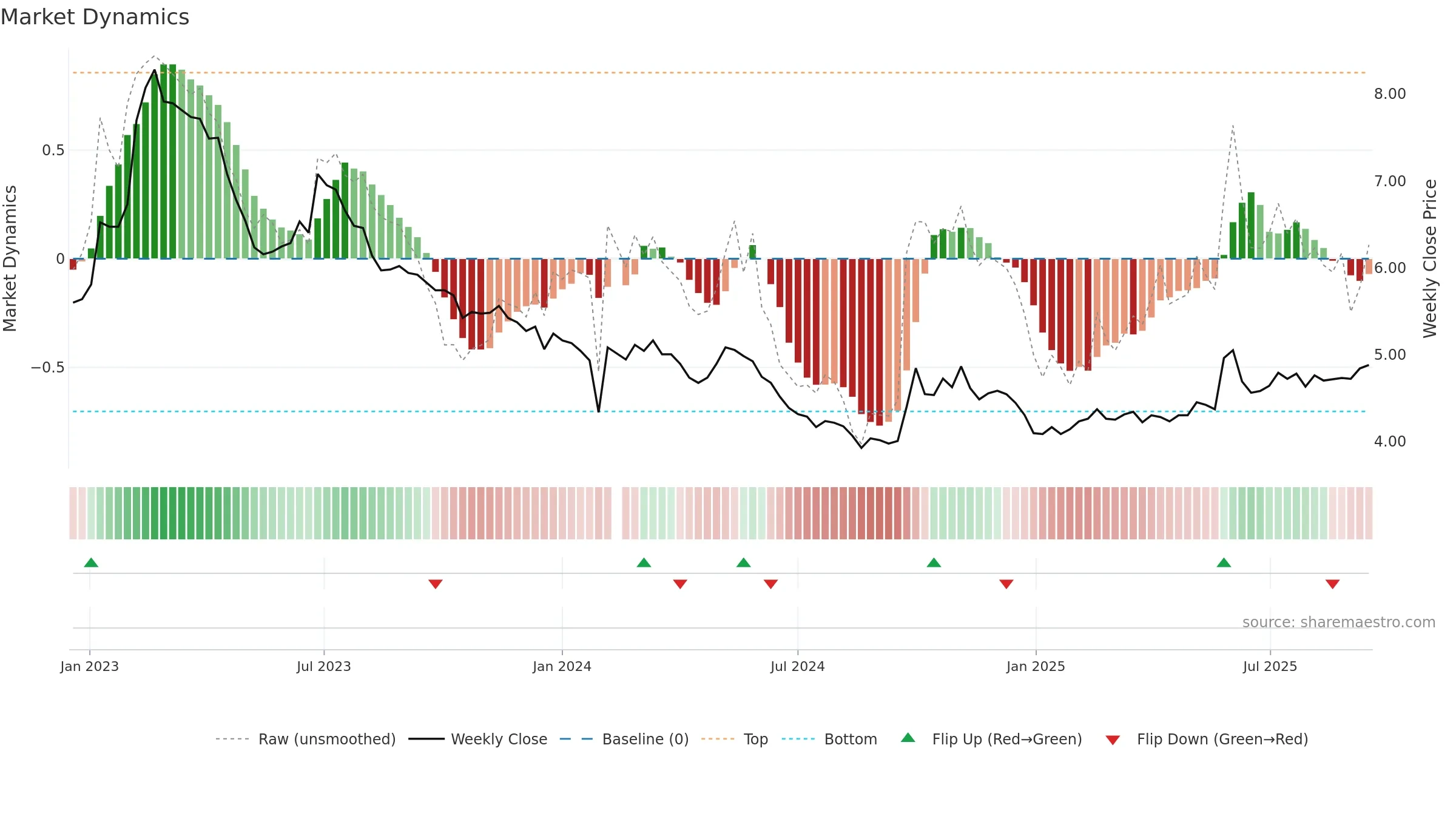Toggle Flip Up (Red→Green) legend entry
This screenshot has width=1456, height=819.
(991, 739)
